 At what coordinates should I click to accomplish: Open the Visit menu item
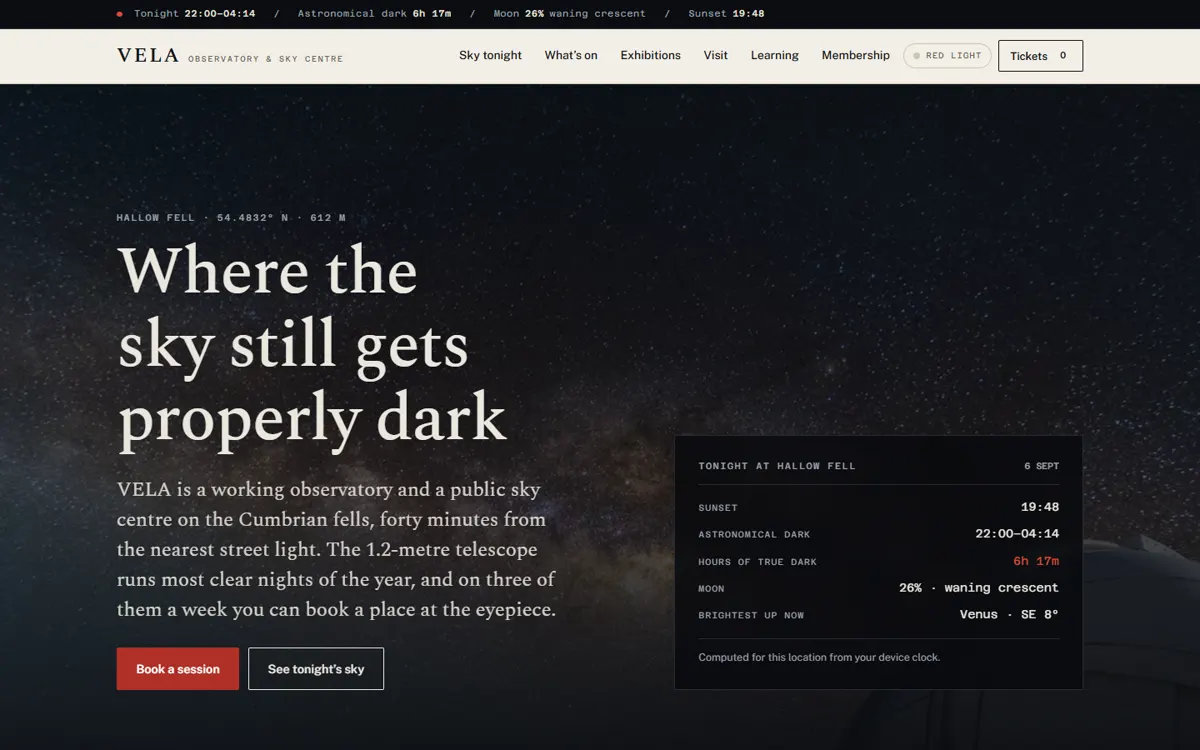point(715,56)
